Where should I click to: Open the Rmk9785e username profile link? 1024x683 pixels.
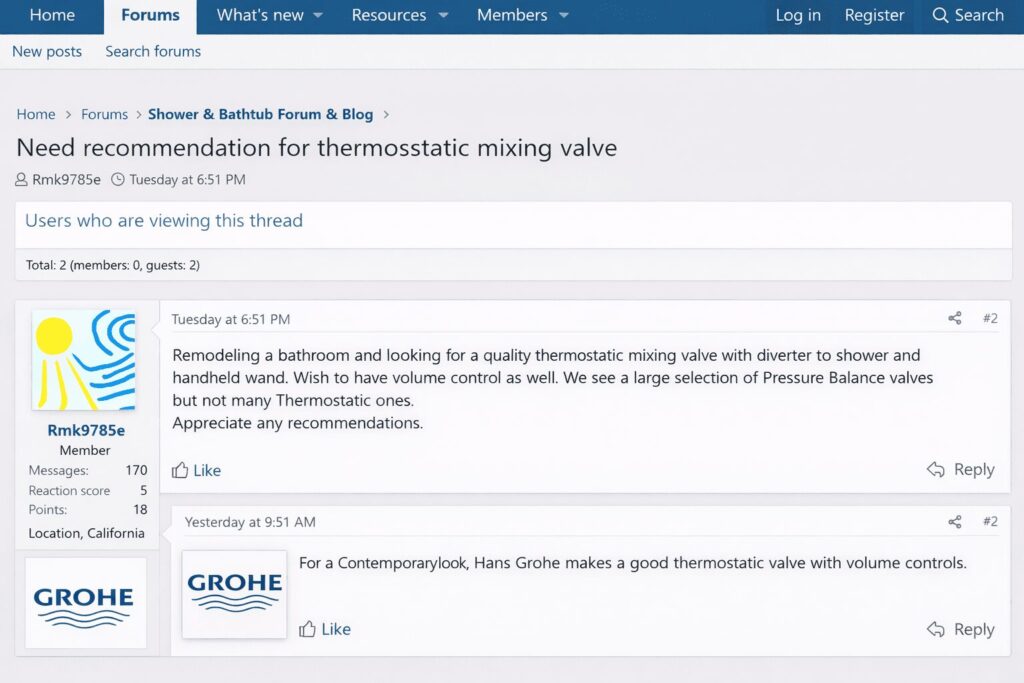tap(86, 430)
